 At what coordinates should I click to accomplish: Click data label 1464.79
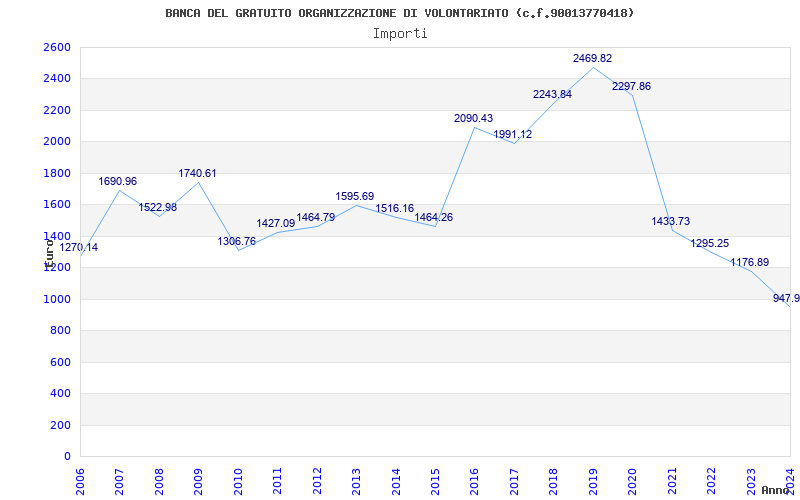tap(316, 217)
